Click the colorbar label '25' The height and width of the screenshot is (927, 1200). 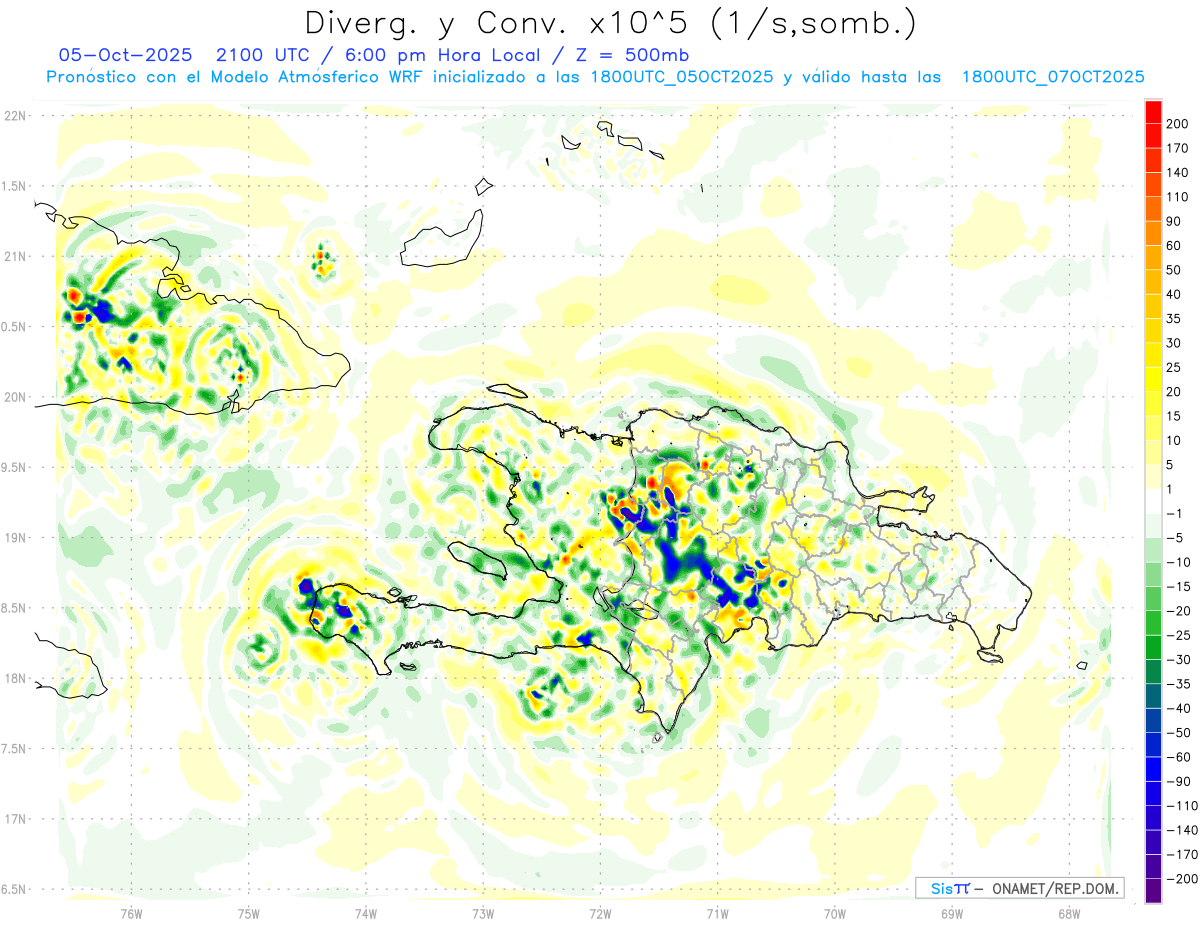click(1175, 368)
